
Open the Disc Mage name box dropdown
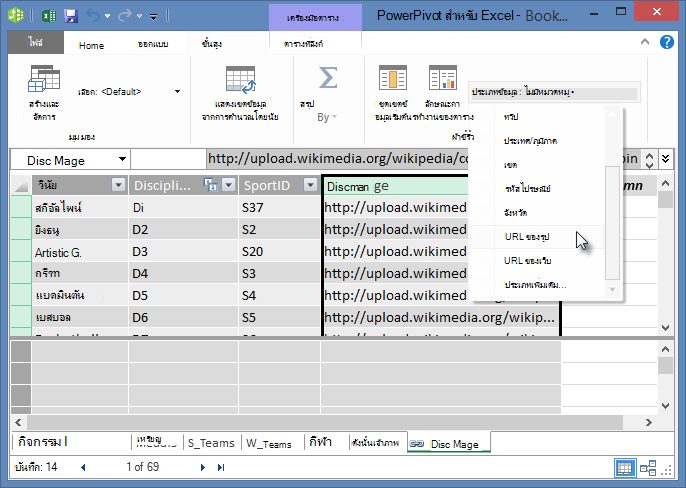(x=122, y=159)
